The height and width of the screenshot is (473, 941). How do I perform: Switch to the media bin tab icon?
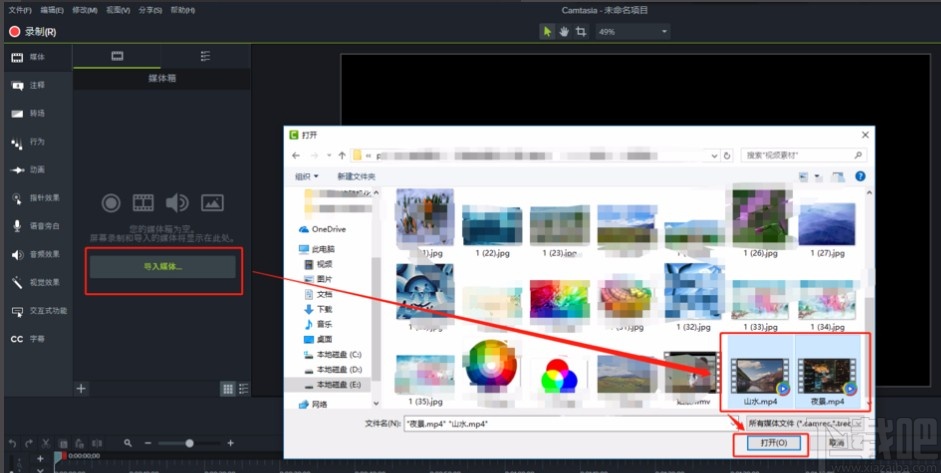117,56
